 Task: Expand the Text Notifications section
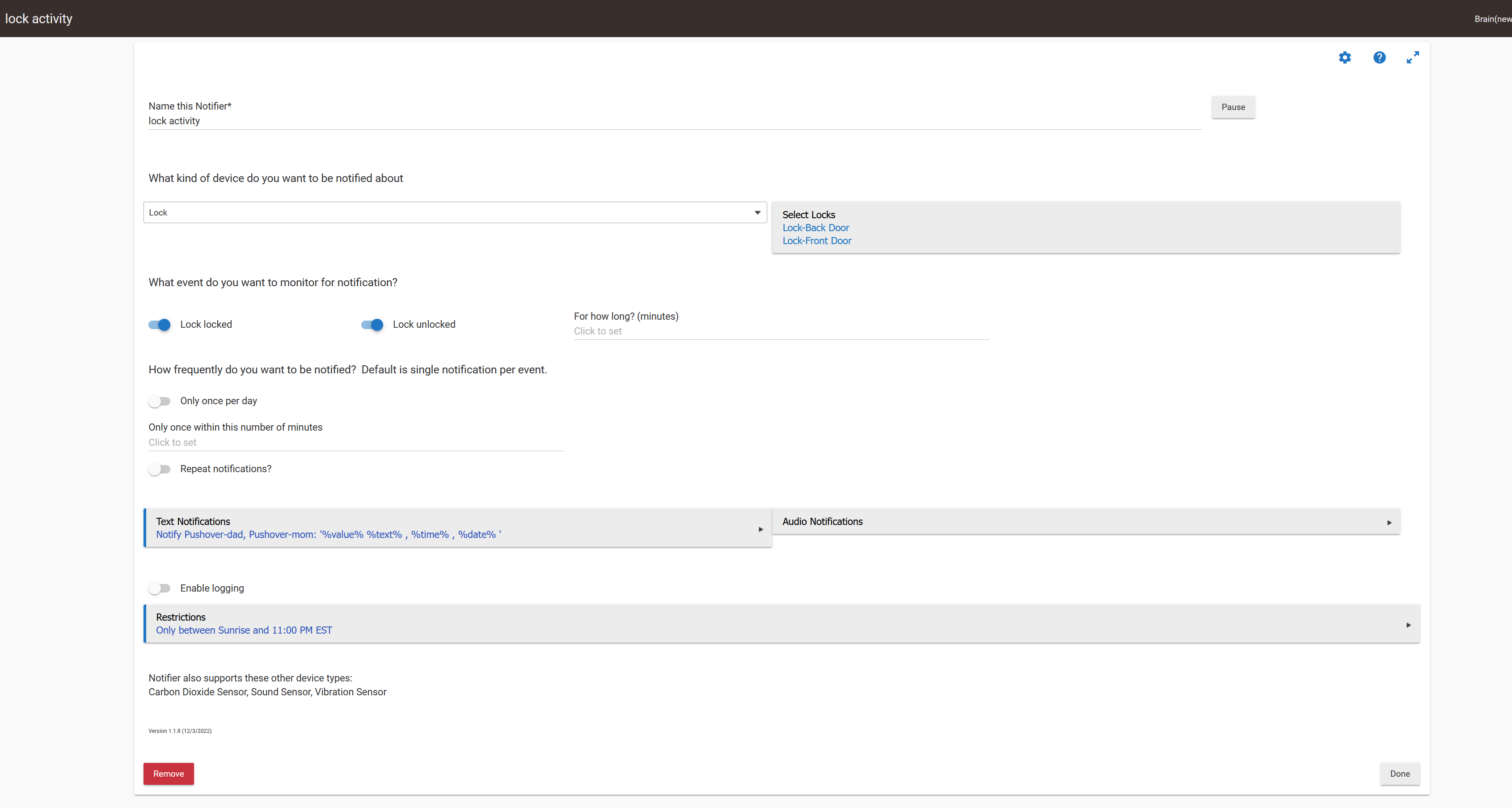click(458, 528)
